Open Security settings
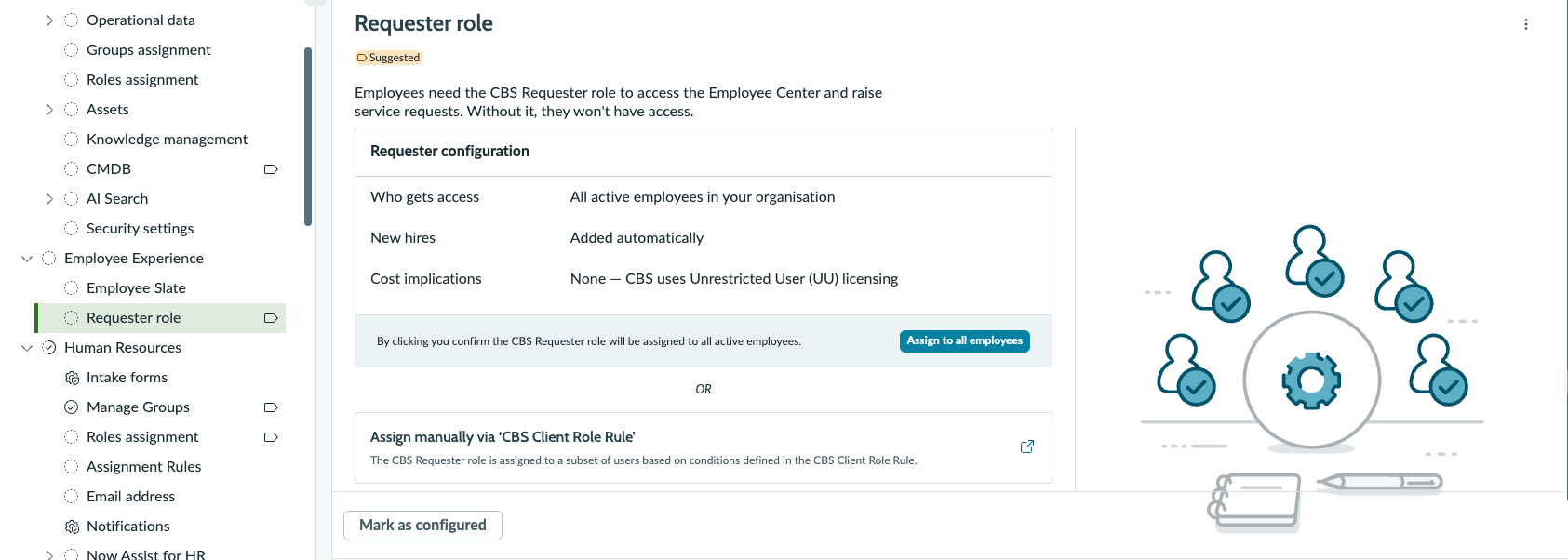1568x560 pixels. [x=141, y=229]
